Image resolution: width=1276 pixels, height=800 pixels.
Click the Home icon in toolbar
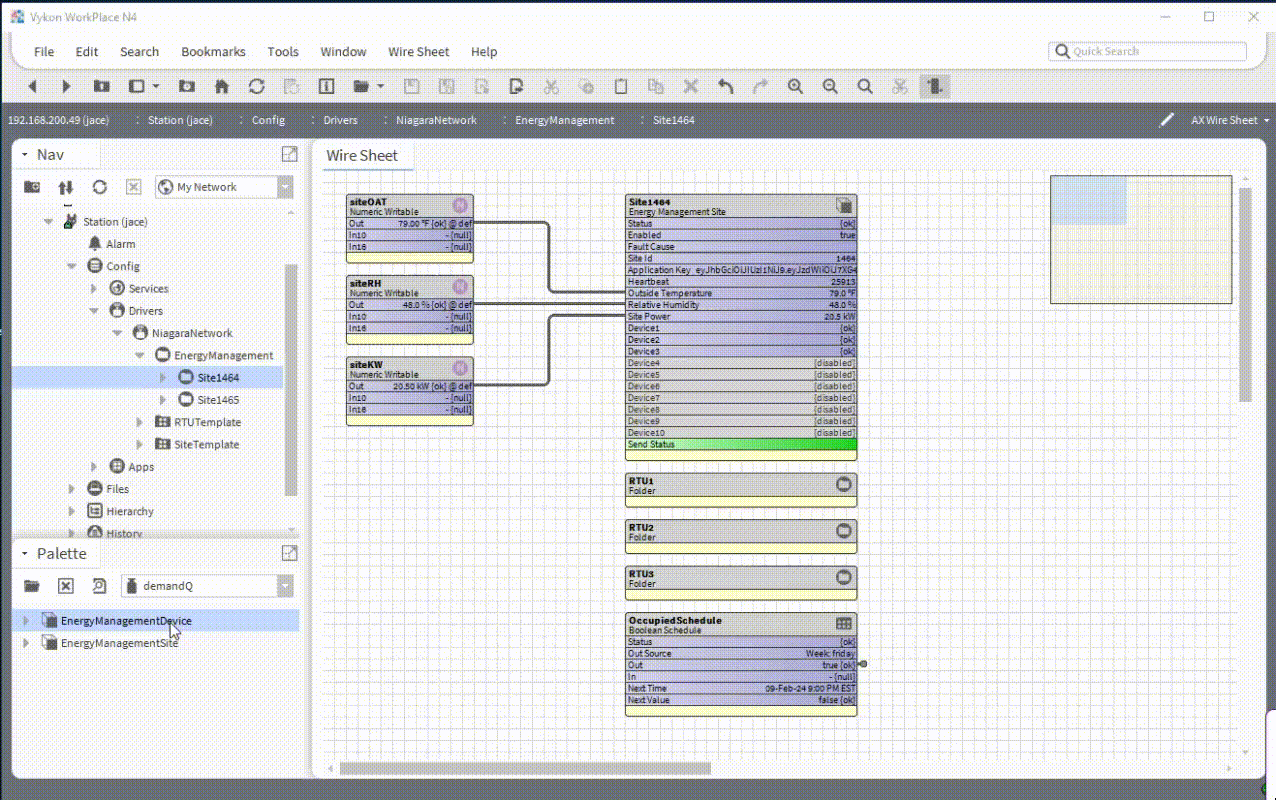(222, 87)
